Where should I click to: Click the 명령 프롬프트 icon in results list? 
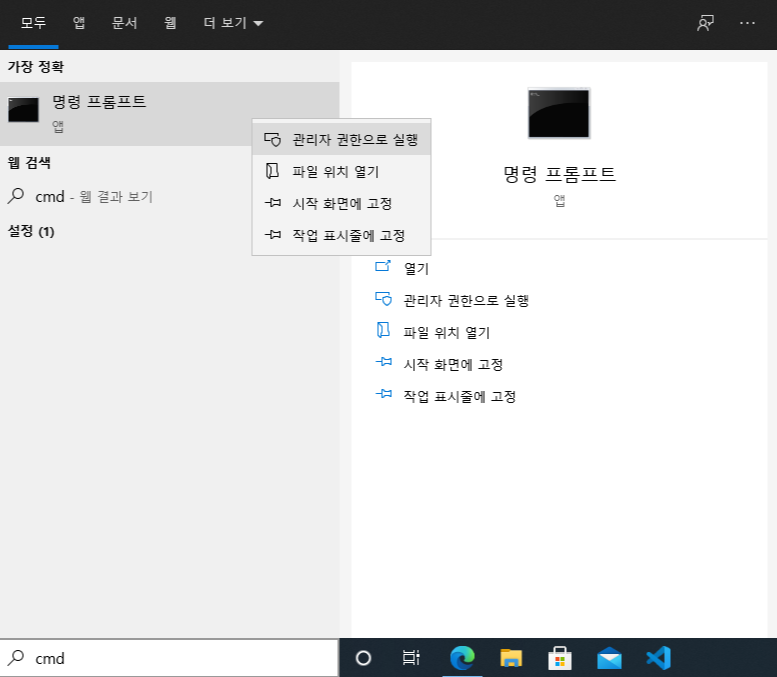click(x=23, y=110)
